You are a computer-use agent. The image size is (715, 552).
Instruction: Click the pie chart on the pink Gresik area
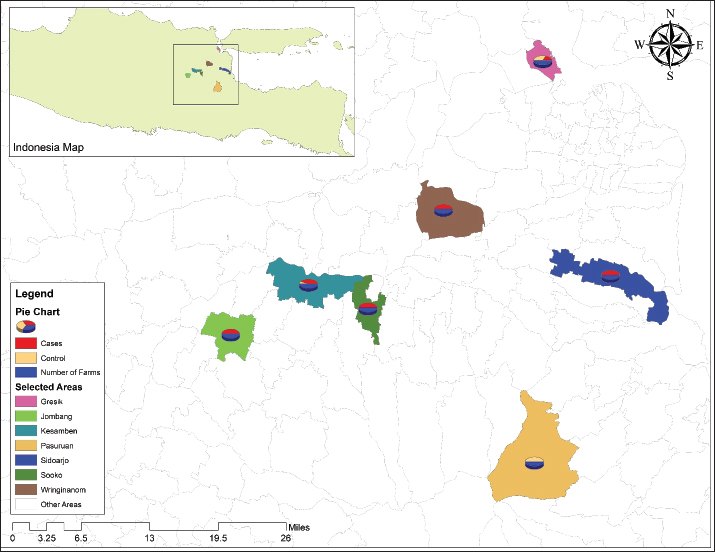[542, 61]
